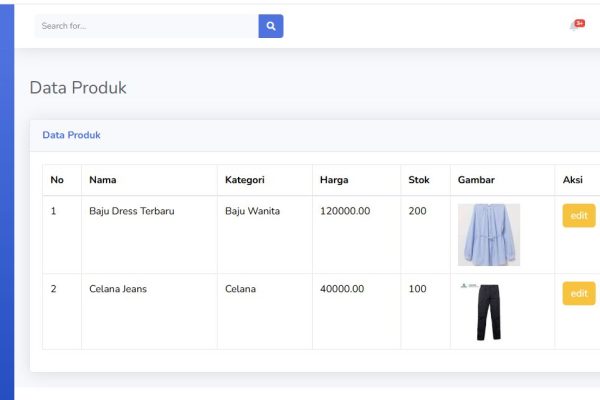Open the blue dress product image
600x400 pixels.
(488, 235)
